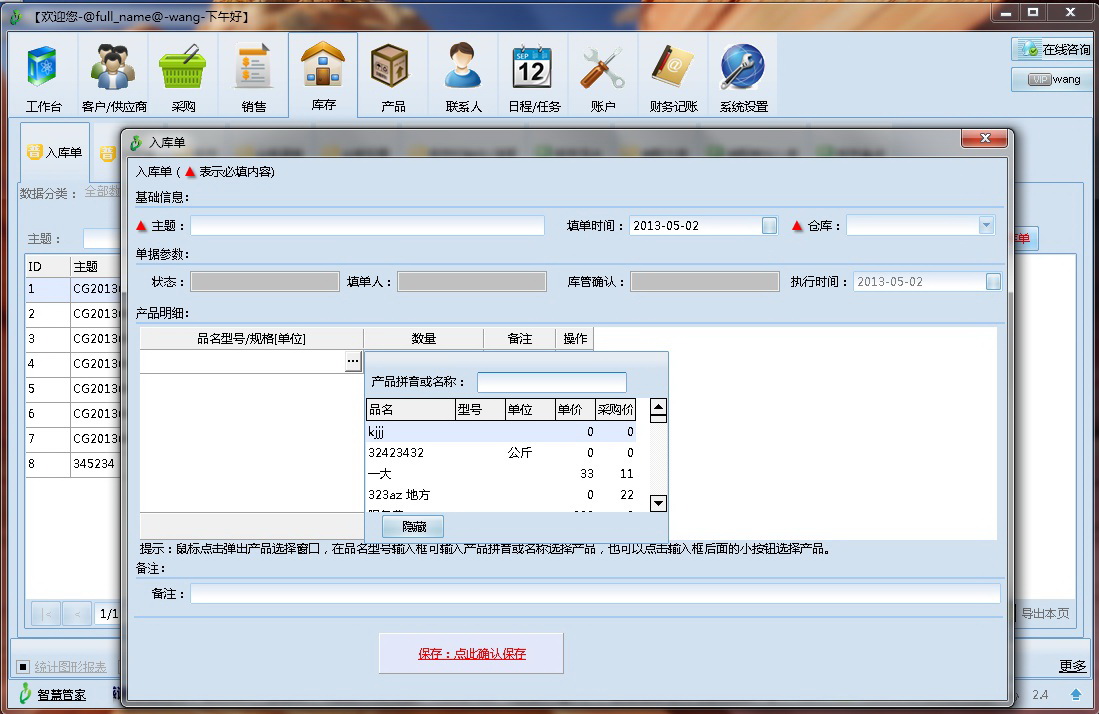Open the 填单时间 calendar picker icon
1099x714 pixels.
(x=770, y=226)
